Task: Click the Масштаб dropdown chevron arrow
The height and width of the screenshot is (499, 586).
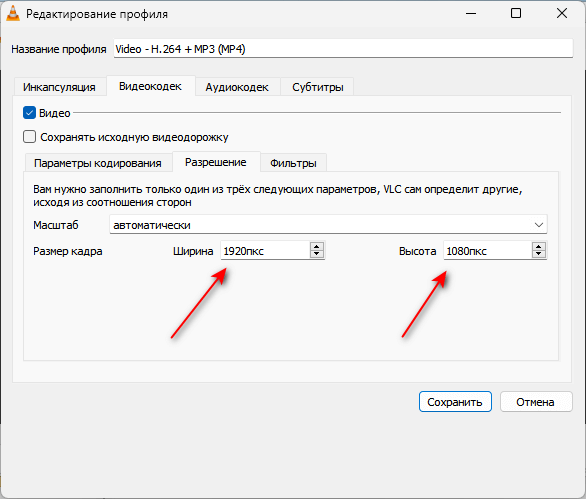Action: coord(539,225)
